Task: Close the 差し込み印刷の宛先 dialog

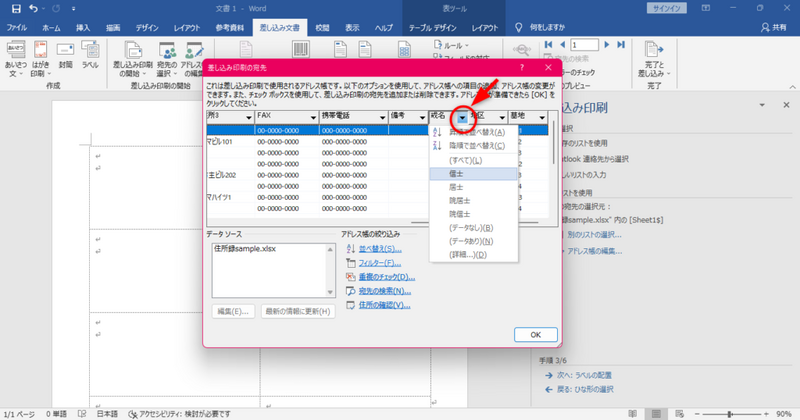Action: [548, 67]
